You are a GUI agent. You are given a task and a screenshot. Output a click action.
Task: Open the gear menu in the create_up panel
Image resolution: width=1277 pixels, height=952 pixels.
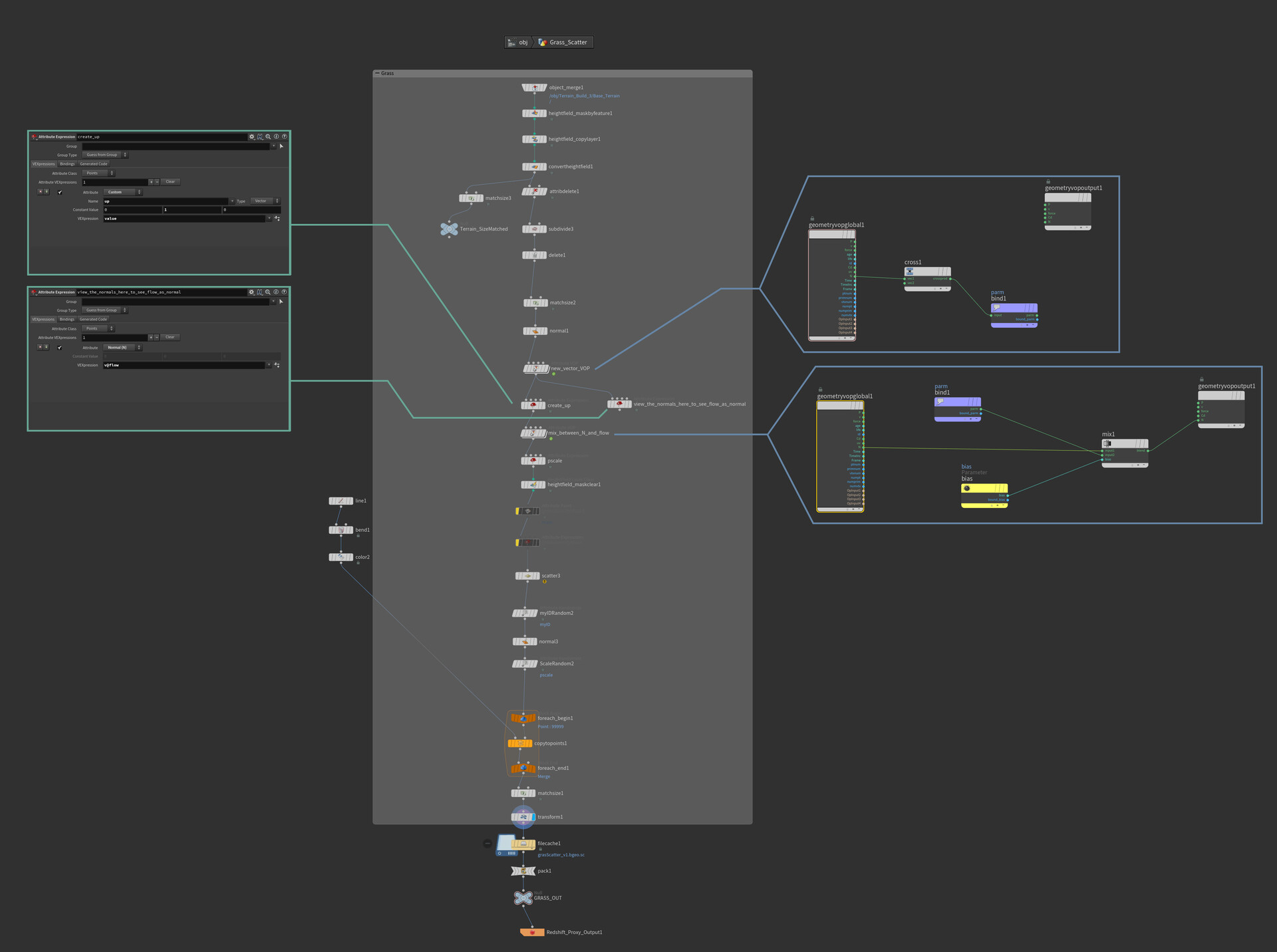tap(251, 136)
